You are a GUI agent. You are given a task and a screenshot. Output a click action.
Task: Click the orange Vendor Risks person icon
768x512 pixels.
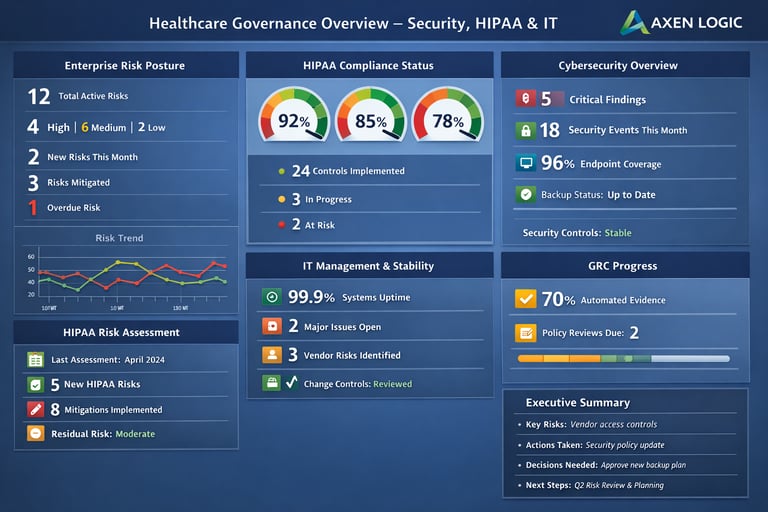(x=272, y=355)
